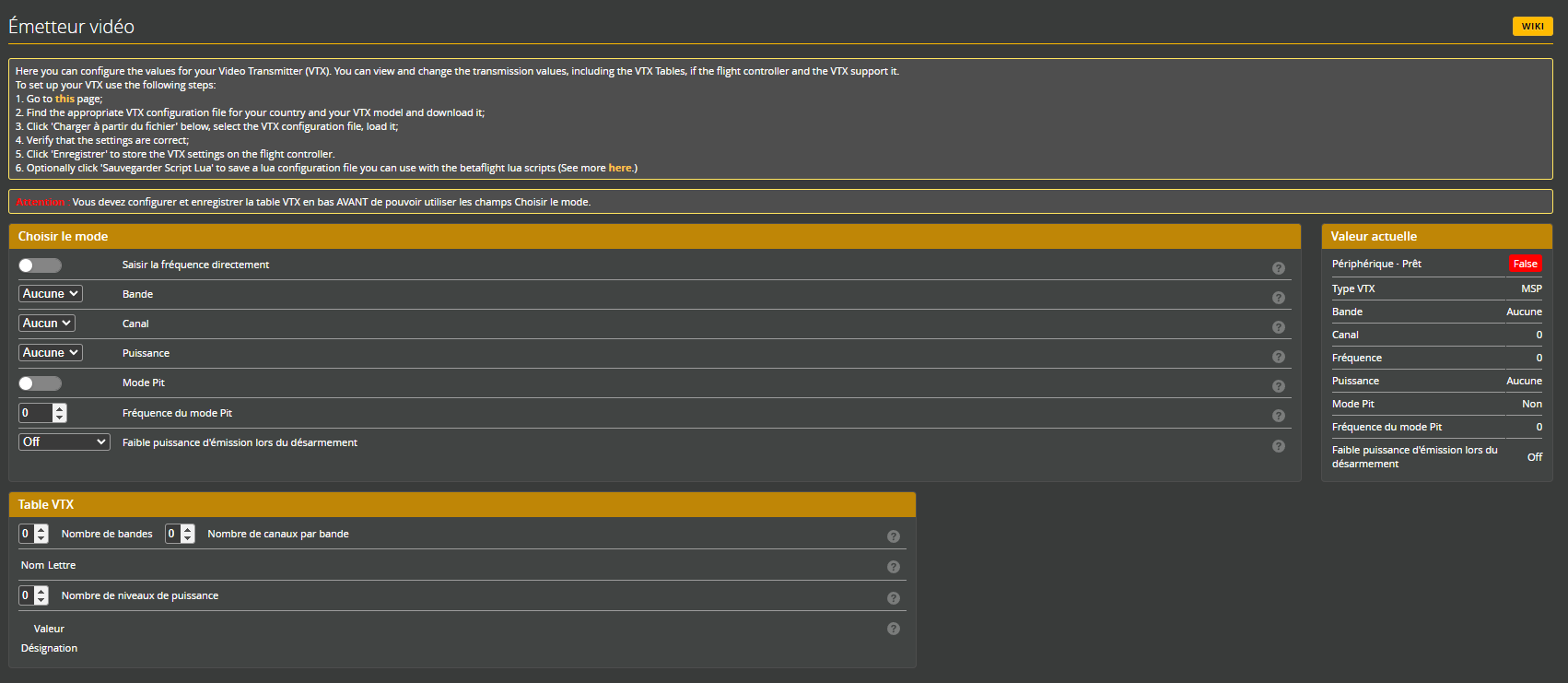Image resolution: width=1568 pixels, height=683 pixels.
Task: Click help icon beside Mode Pit row
Action: click(1278, 386)
